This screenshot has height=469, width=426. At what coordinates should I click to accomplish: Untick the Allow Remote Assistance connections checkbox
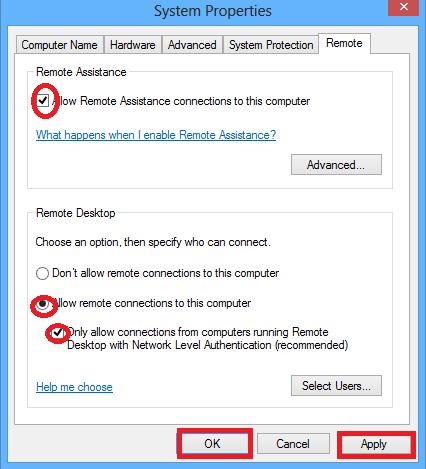point(43,100)
